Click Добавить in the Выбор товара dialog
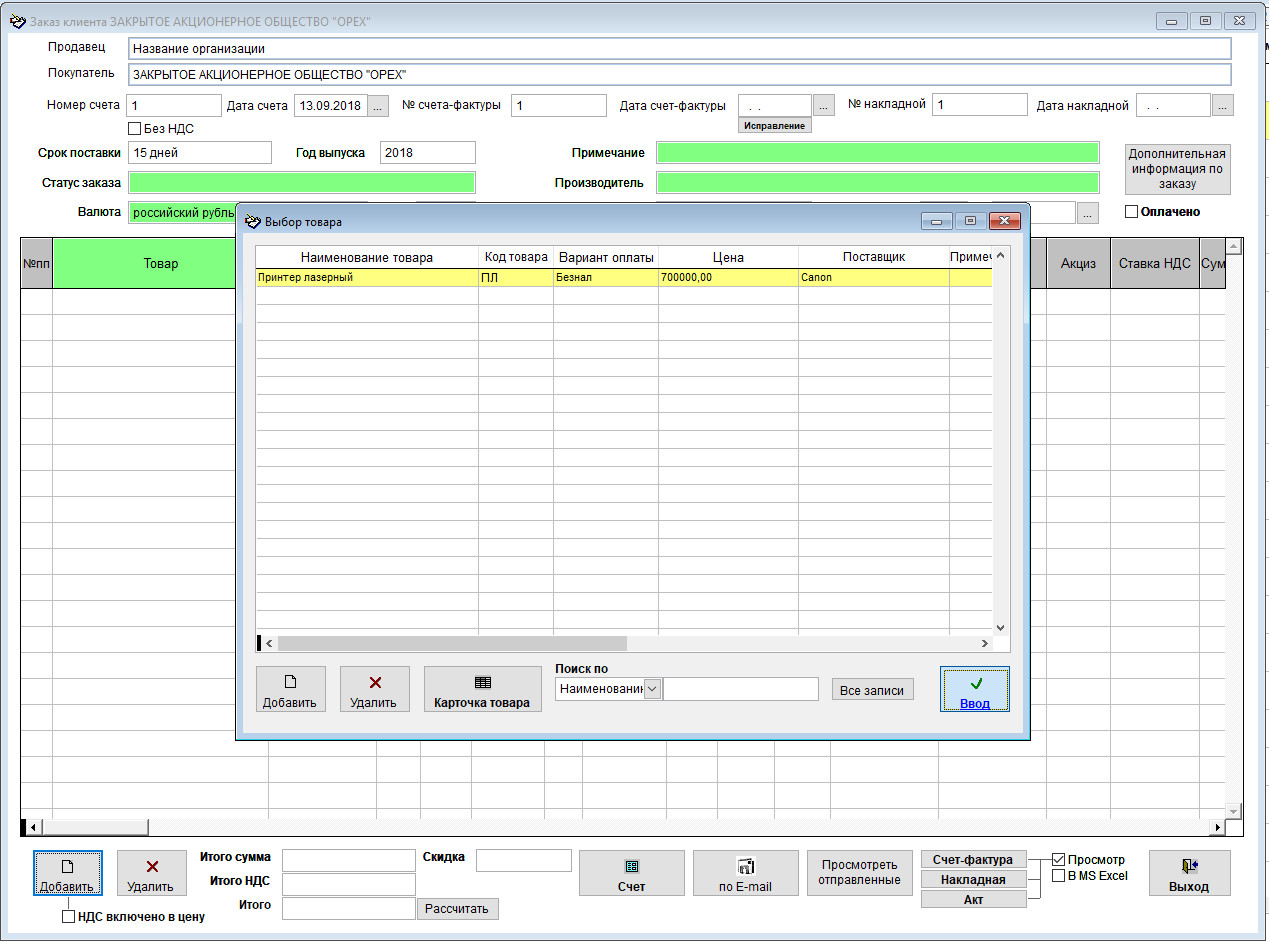Viewport: 1269px width, 944px height. (290, 690)
